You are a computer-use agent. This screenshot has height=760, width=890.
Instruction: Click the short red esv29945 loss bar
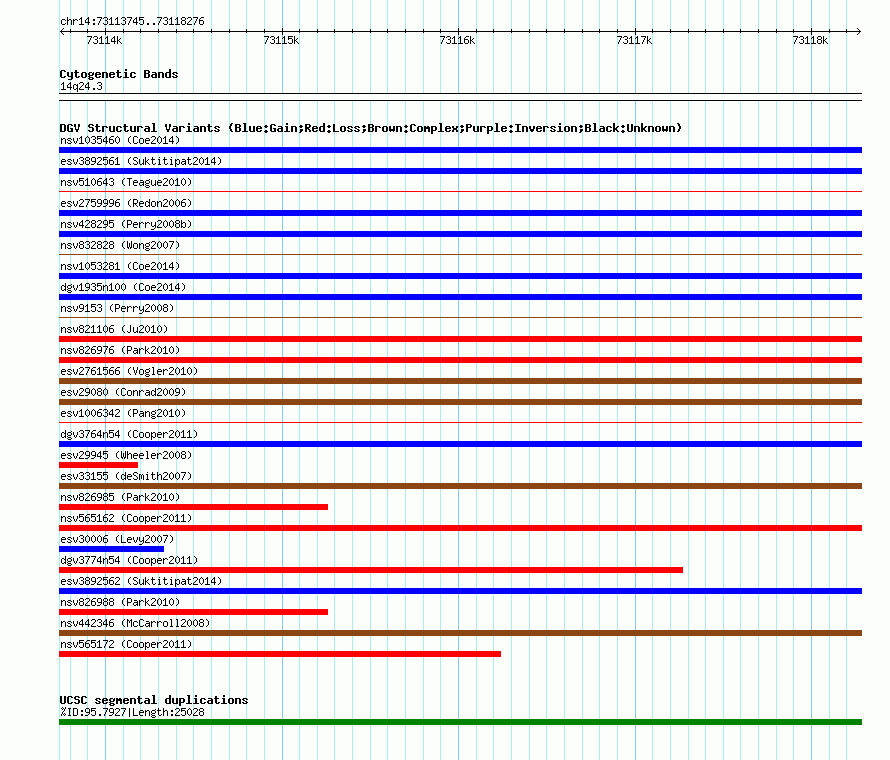pos(98,465)
